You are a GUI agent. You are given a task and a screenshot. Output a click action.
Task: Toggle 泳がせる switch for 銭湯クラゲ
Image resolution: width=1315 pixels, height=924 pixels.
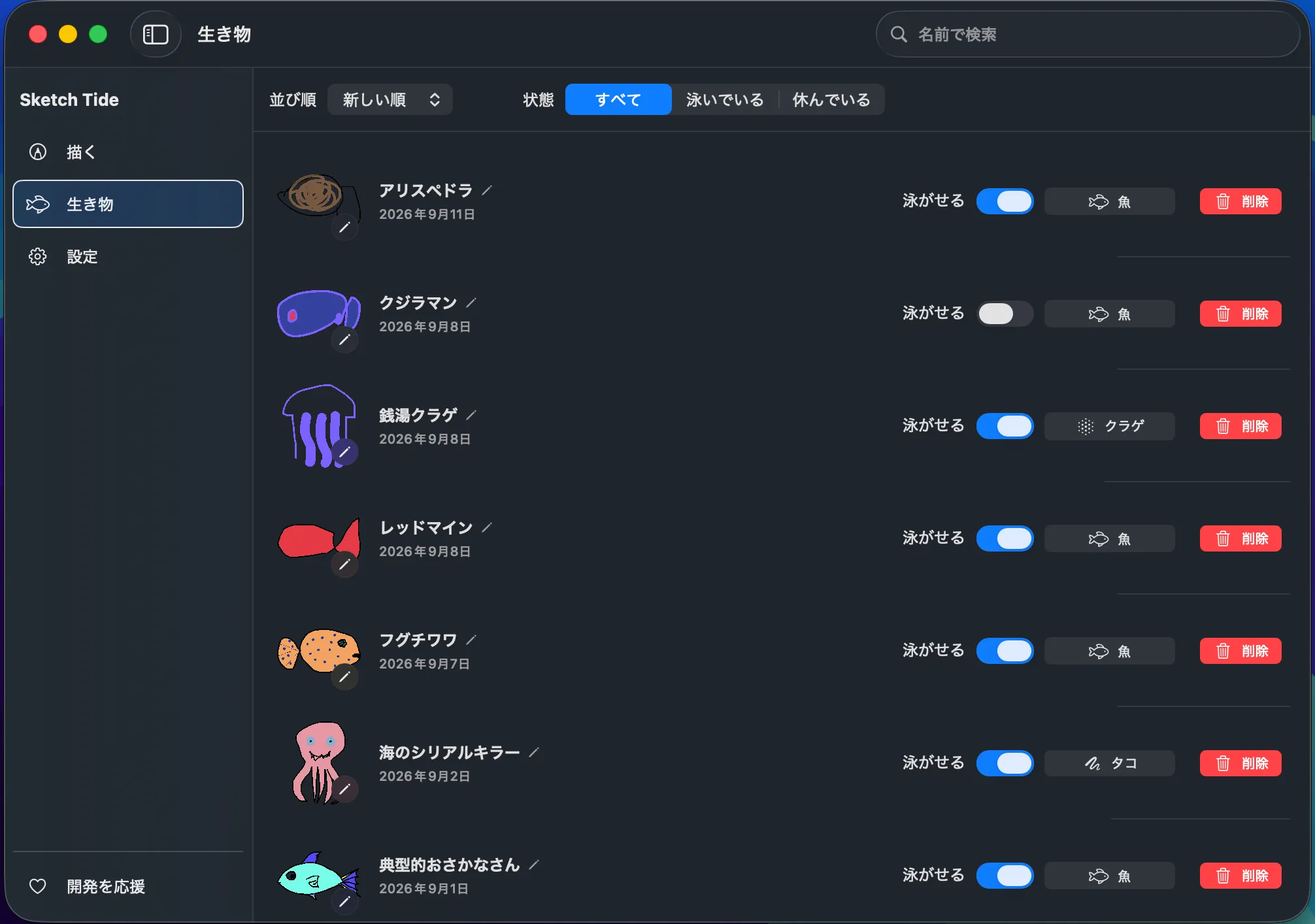click(1005, 426)
